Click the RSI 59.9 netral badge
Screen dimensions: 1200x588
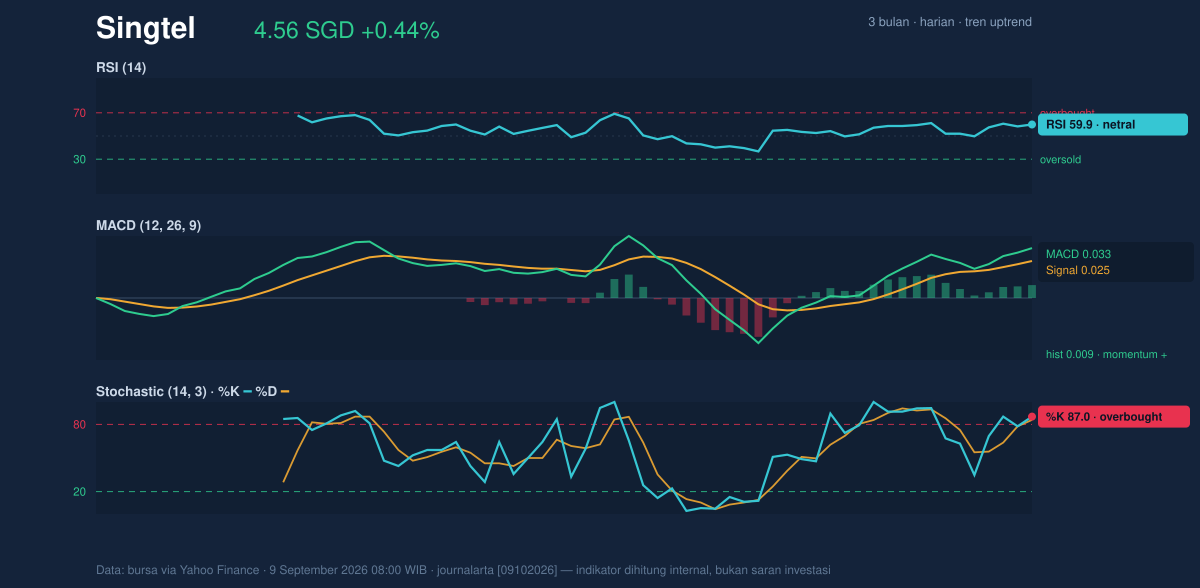1113,125
